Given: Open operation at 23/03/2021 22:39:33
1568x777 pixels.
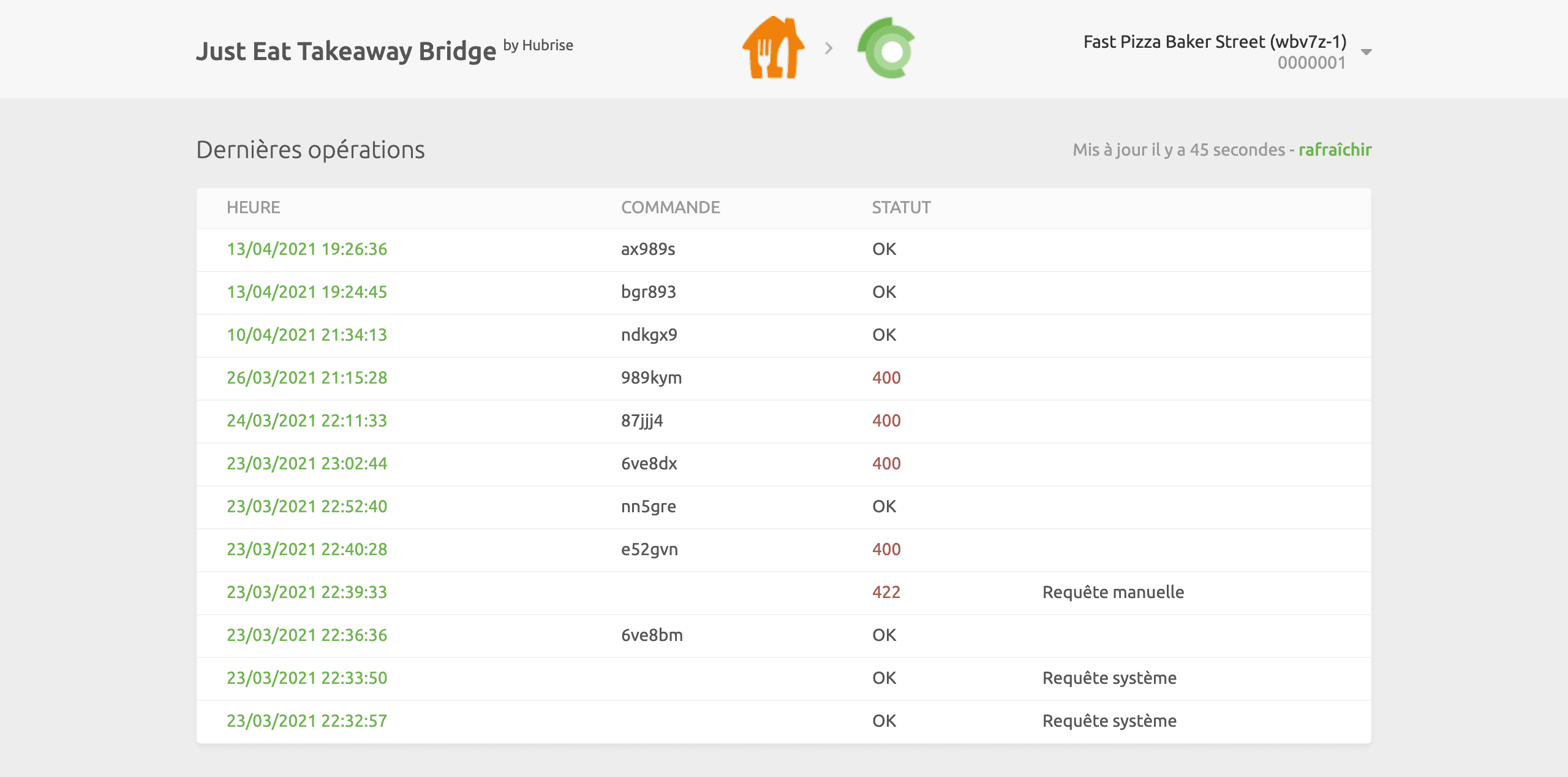Looking at the screenshot, I should (307, 593).
